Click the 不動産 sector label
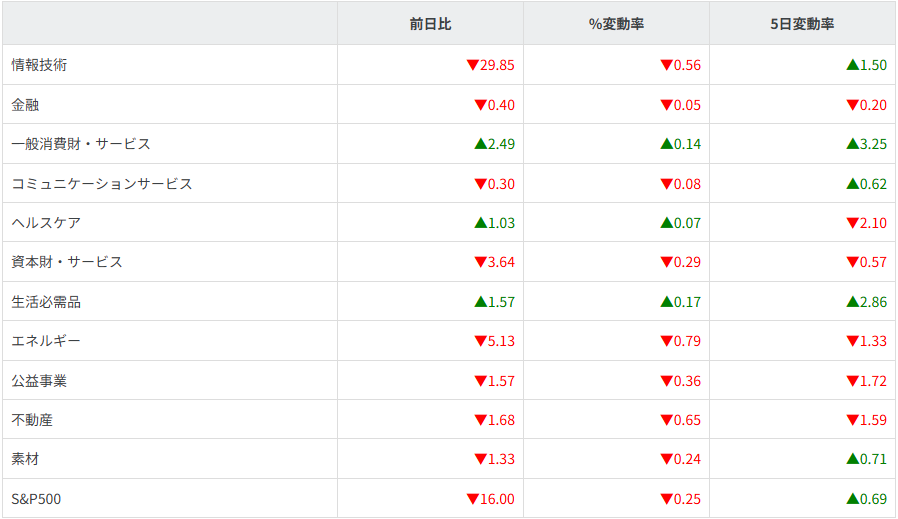Screen dimensions: 898x519 click(x=32, y=420)
